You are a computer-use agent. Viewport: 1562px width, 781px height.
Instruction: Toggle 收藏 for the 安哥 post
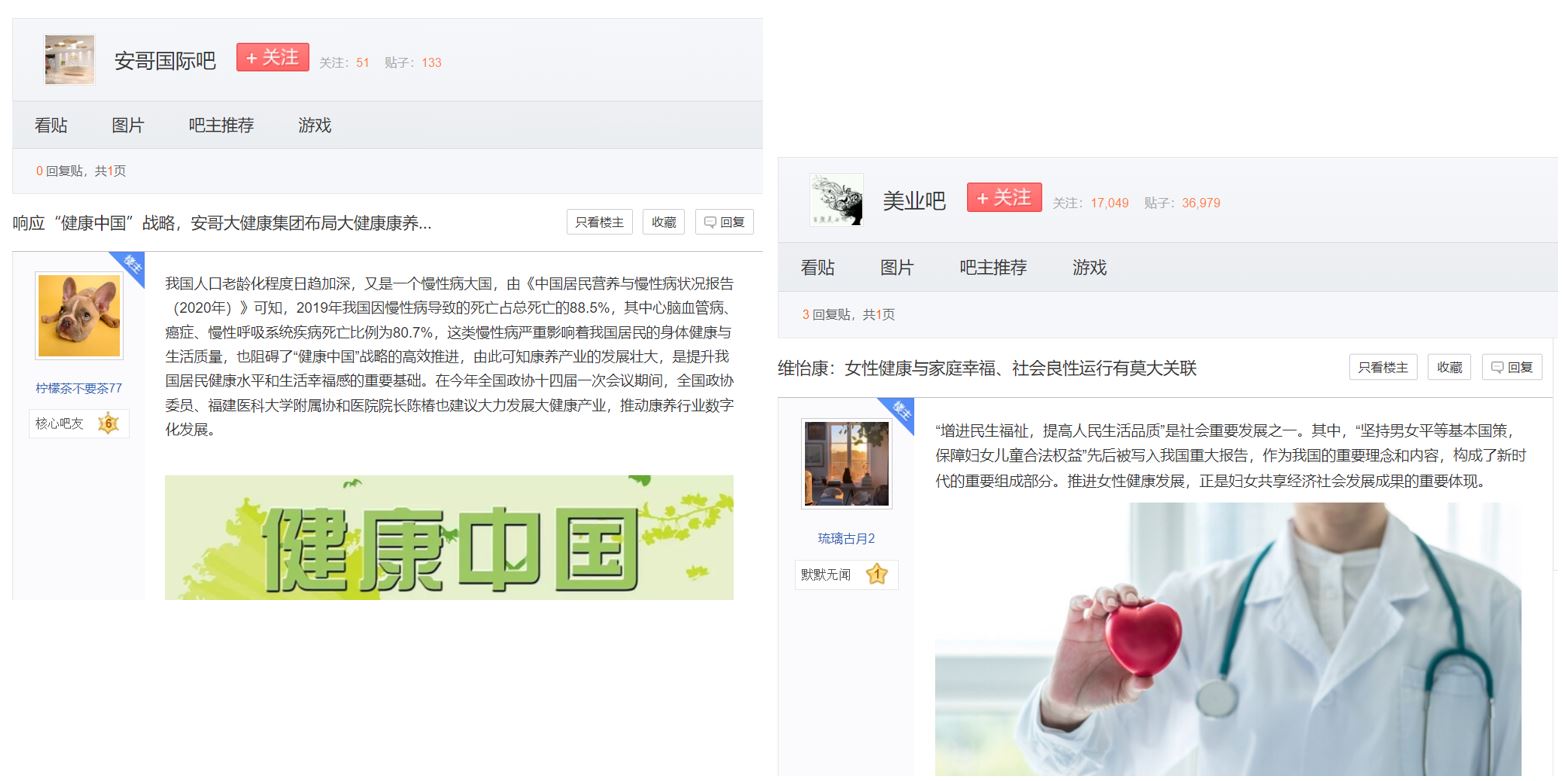click(664, 222)
